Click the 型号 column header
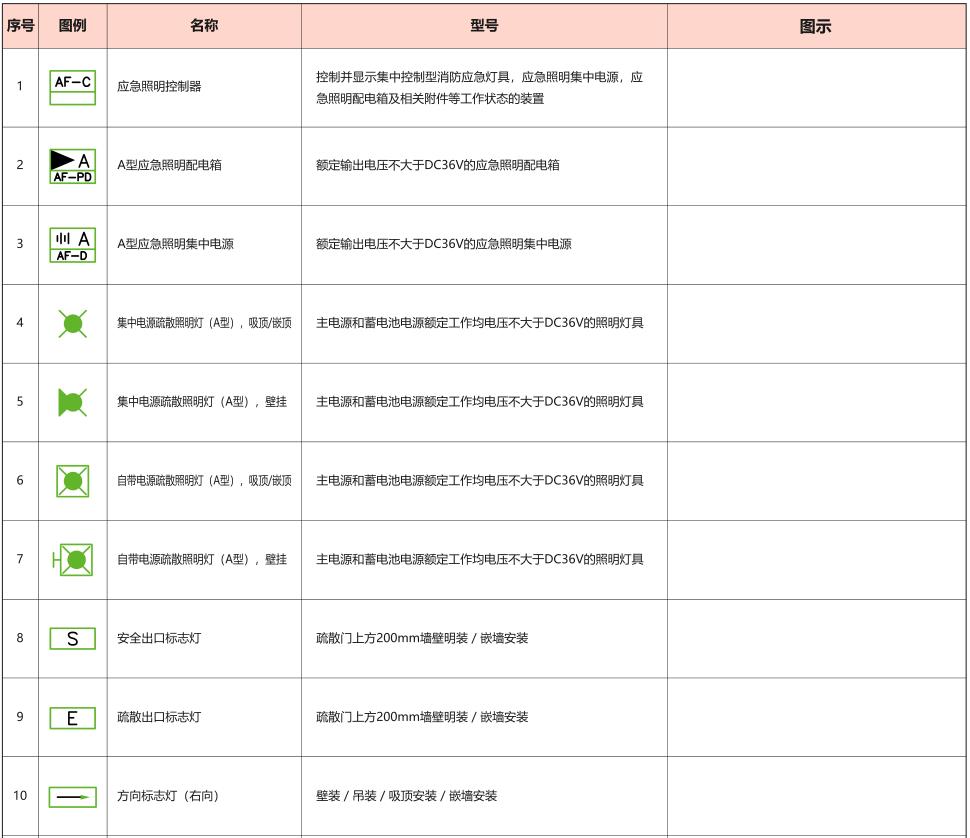 [484, 26]
